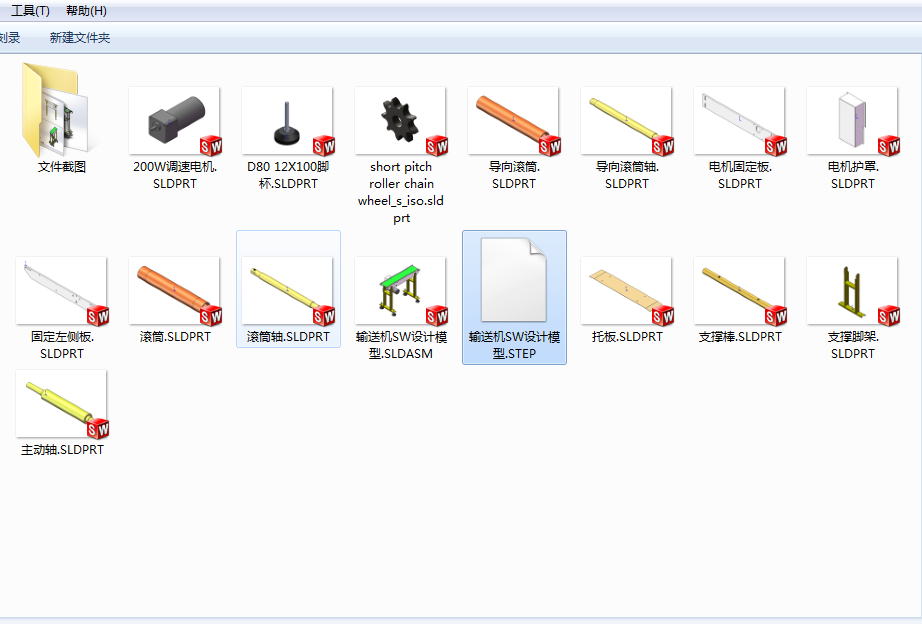Select the 电机固定板.SLDPRT file icon
922x624 pixels.
[x=739, y=121]
